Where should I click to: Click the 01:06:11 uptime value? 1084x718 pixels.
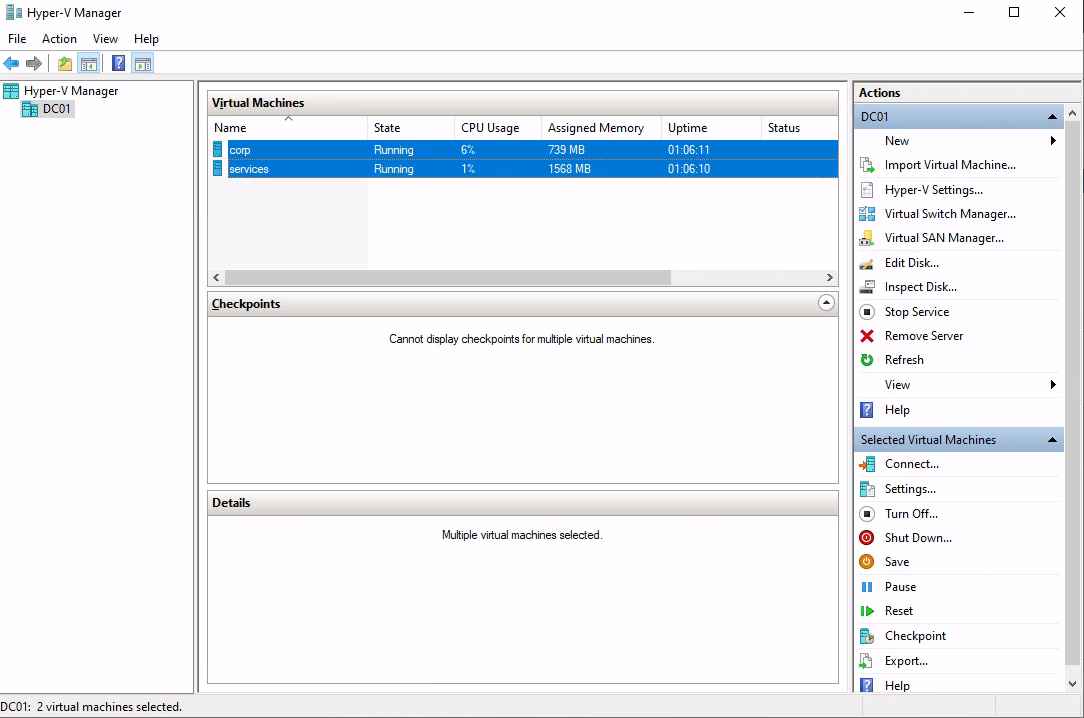tap(689, 150)
